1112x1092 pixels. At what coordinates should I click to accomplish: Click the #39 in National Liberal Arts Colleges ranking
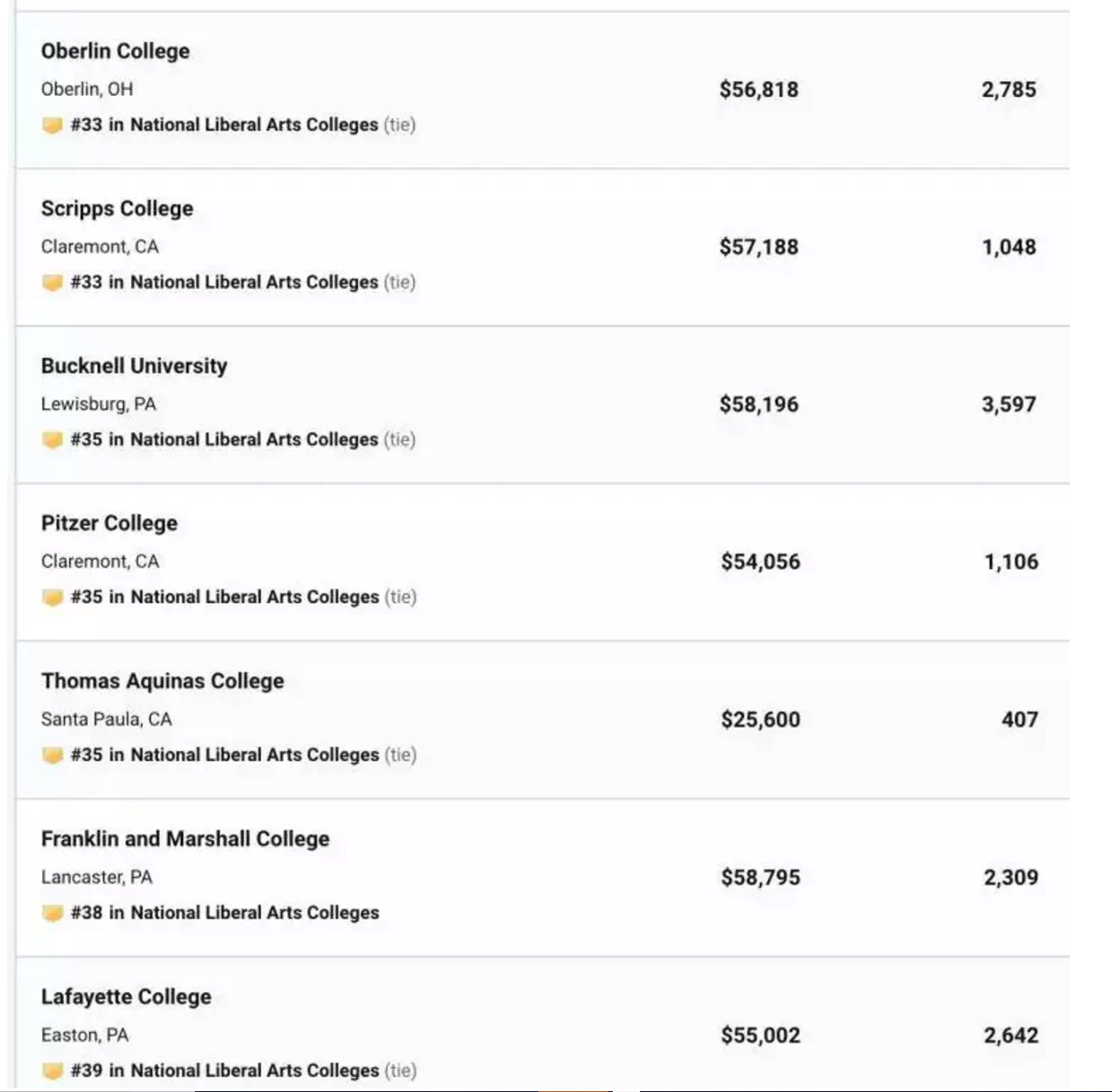coord(224,1070)
